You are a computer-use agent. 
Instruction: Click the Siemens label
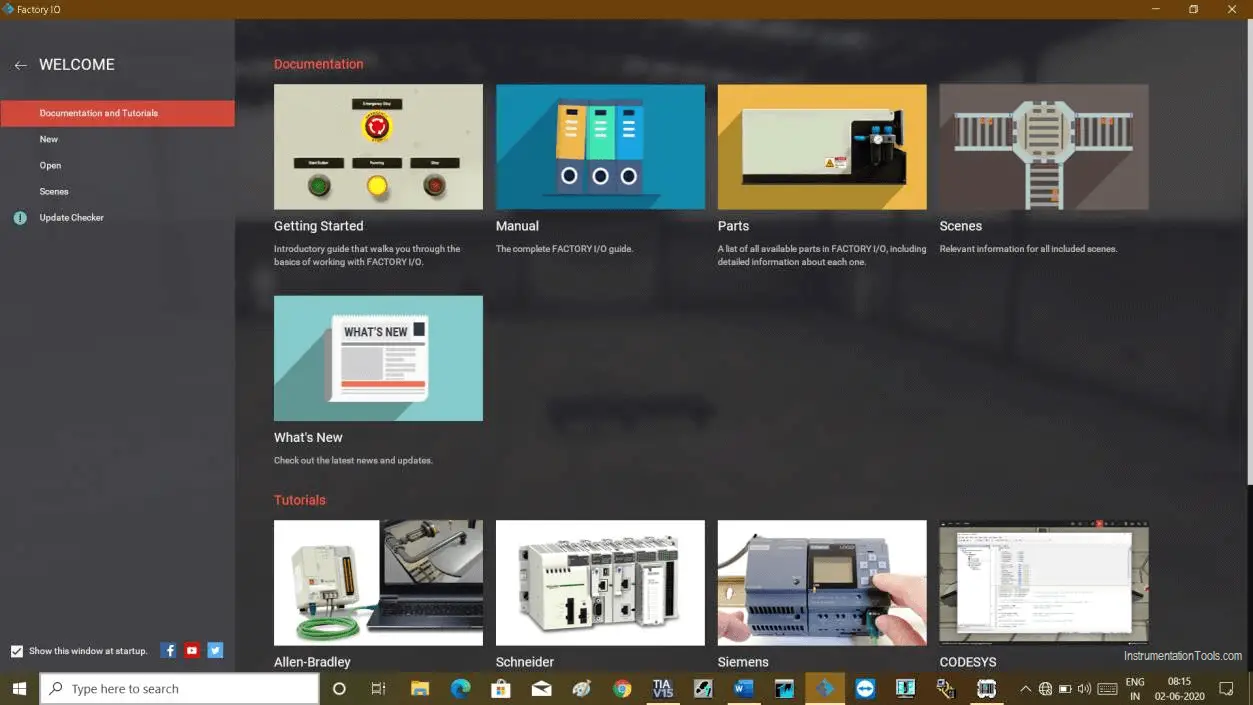coord(743,662)
